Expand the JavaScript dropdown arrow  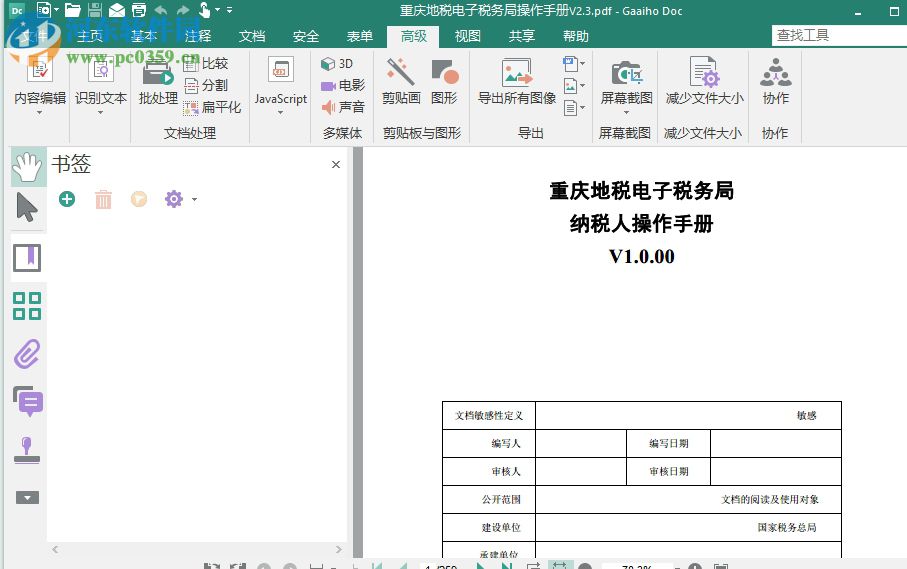point(281,112)
